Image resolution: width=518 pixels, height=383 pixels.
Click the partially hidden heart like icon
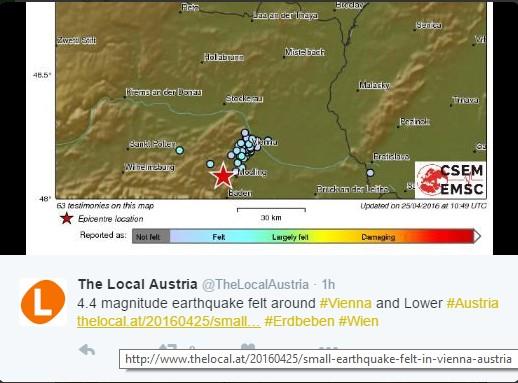pos(248,347)
